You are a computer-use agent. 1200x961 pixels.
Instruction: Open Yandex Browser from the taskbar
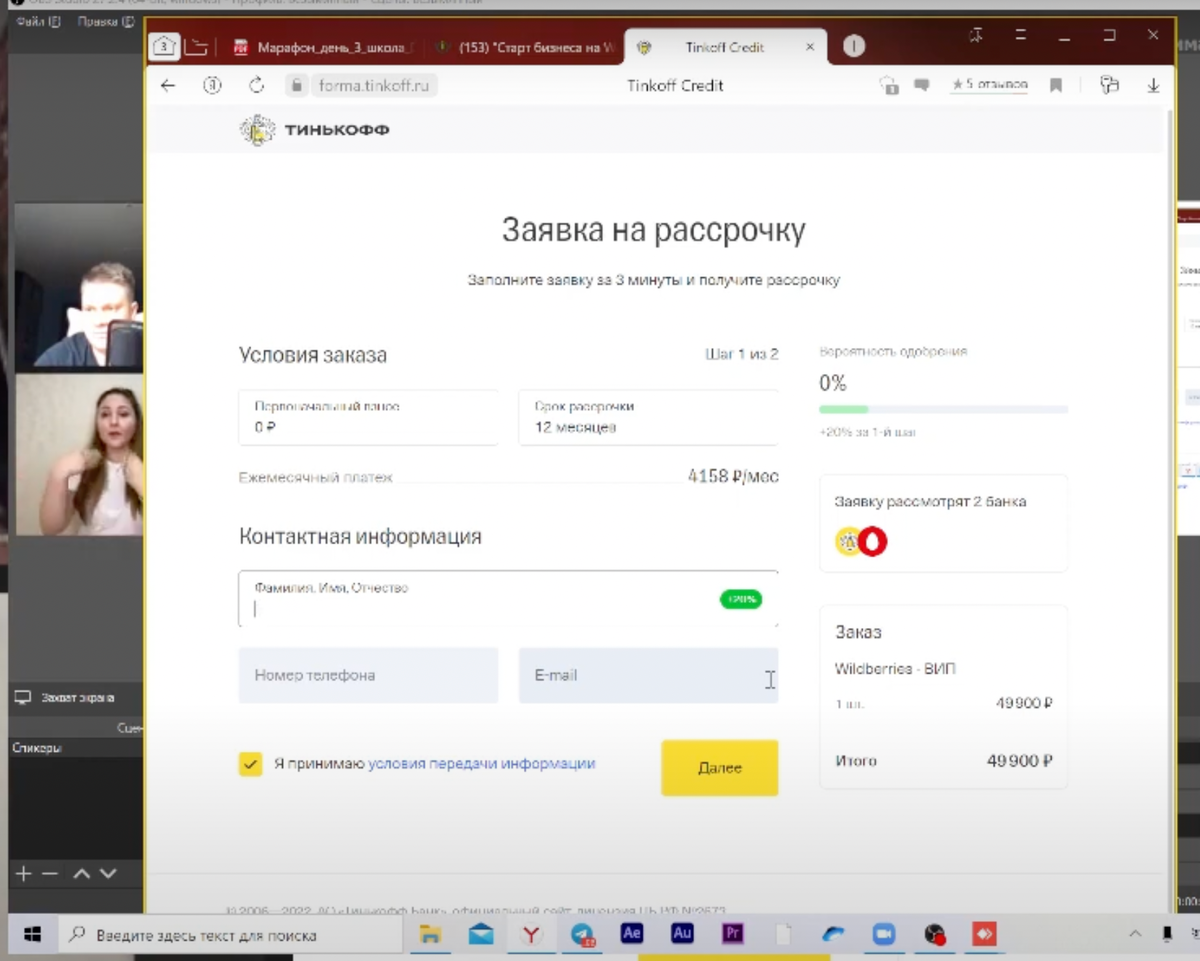click(532, 935)
